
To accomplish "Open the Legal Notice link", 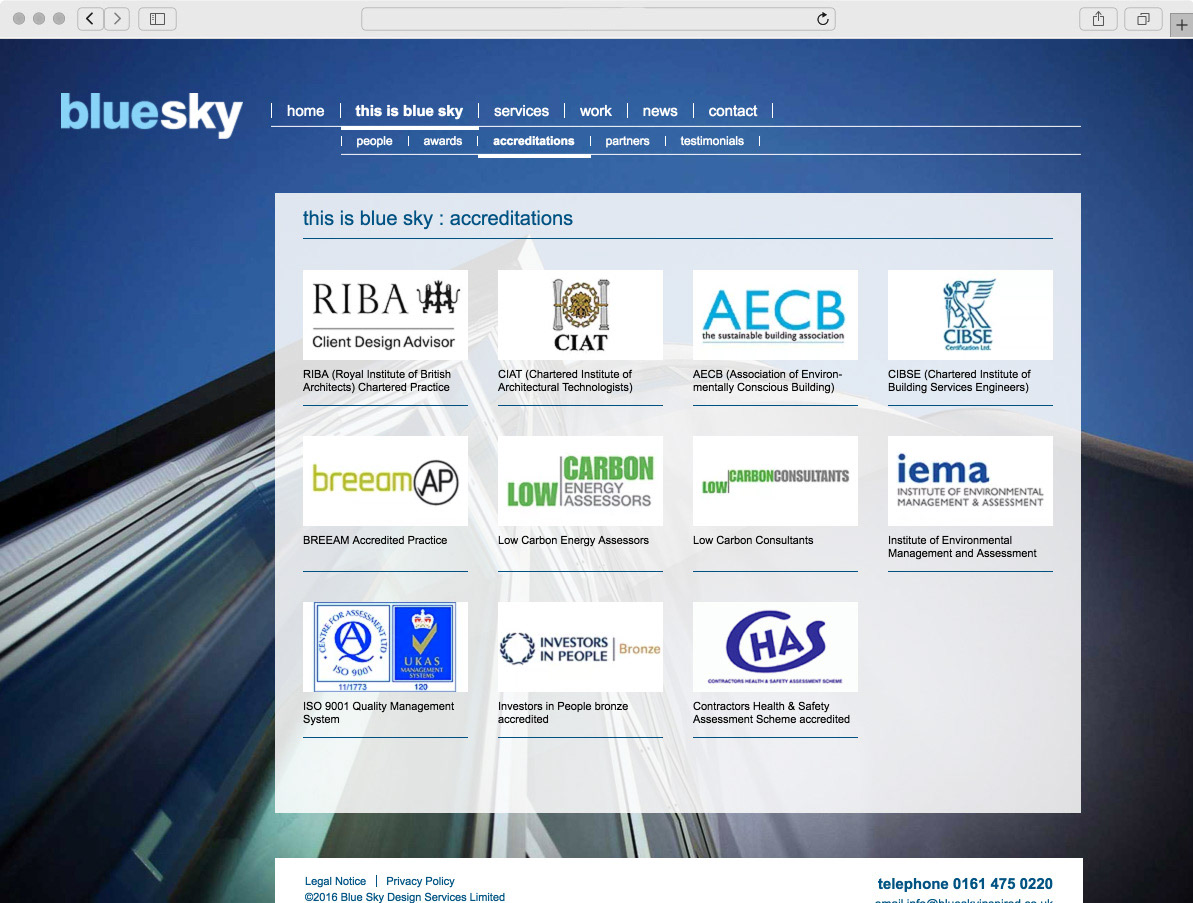I will pos(336,881).
